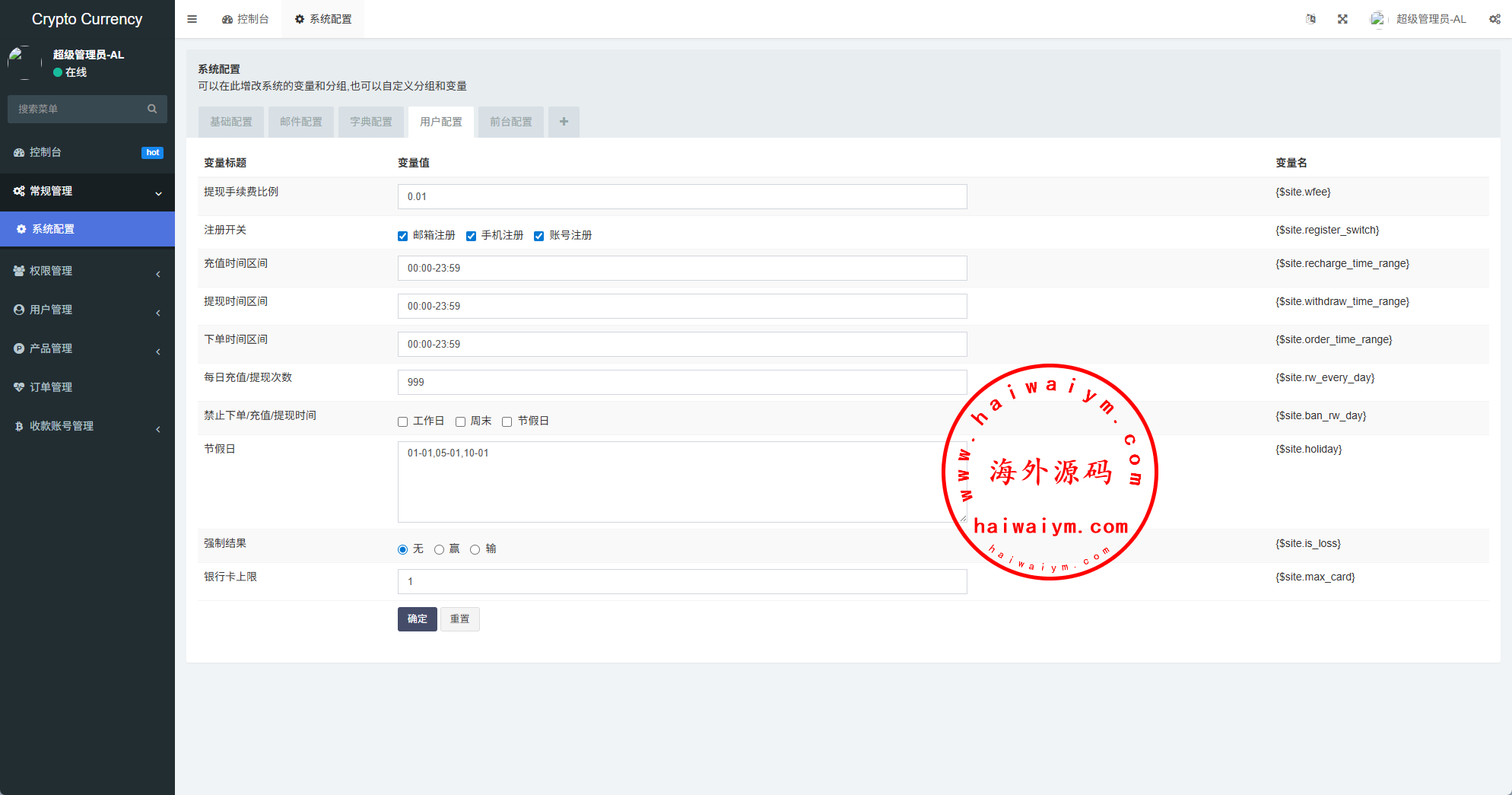The height and width of the screenshot is (795, 1512).
Task: Open 订单管理 from the sidebar
Action: (51, 387)
